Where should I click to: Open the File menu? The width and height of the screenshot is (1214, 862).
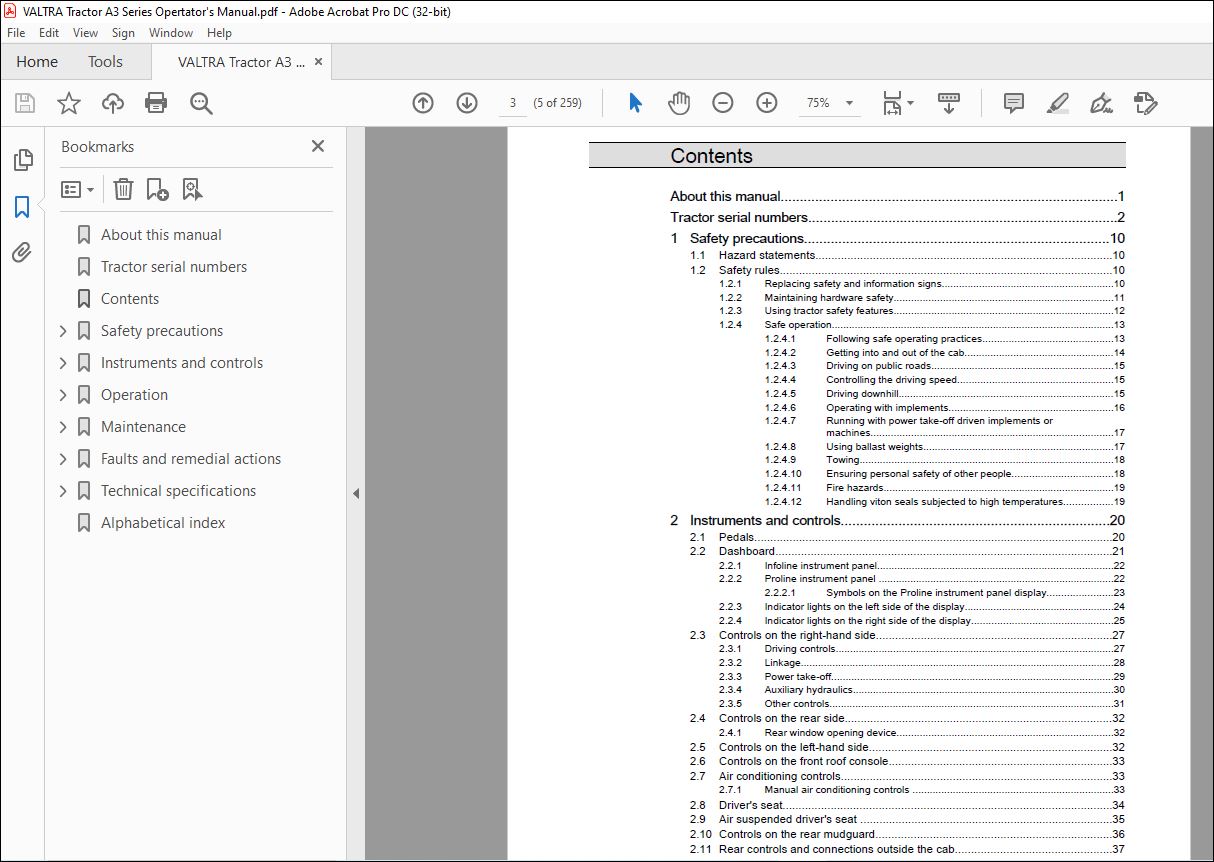point(16,33)
